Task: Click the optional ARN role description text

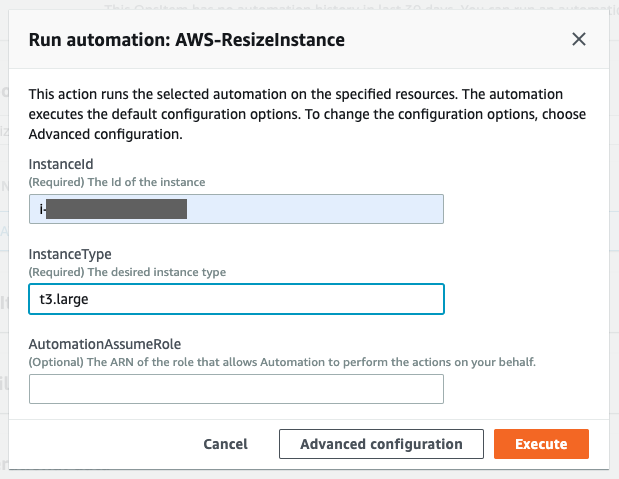Action: [282, 362]
